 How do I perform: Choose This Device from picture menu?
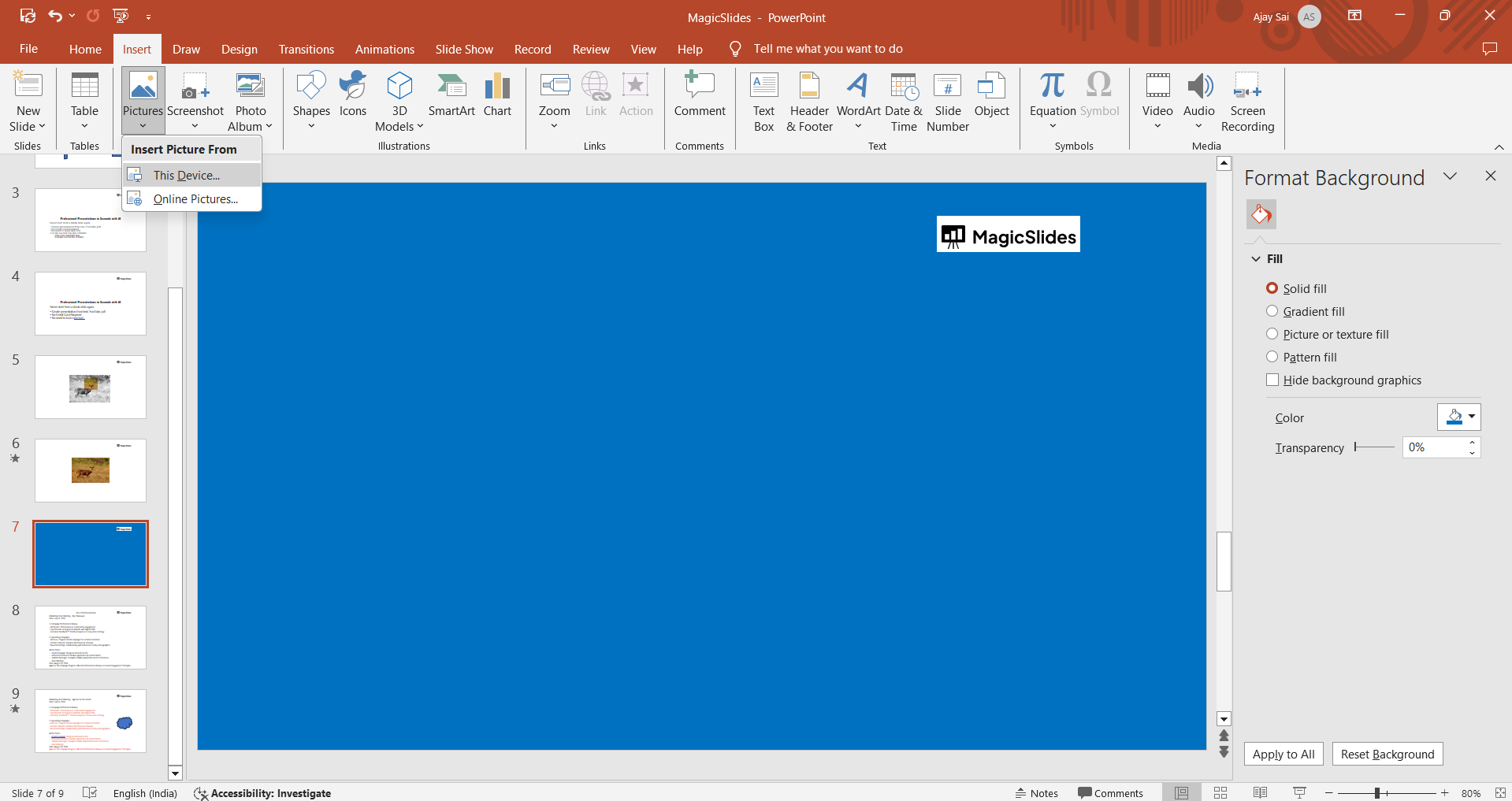187,175
